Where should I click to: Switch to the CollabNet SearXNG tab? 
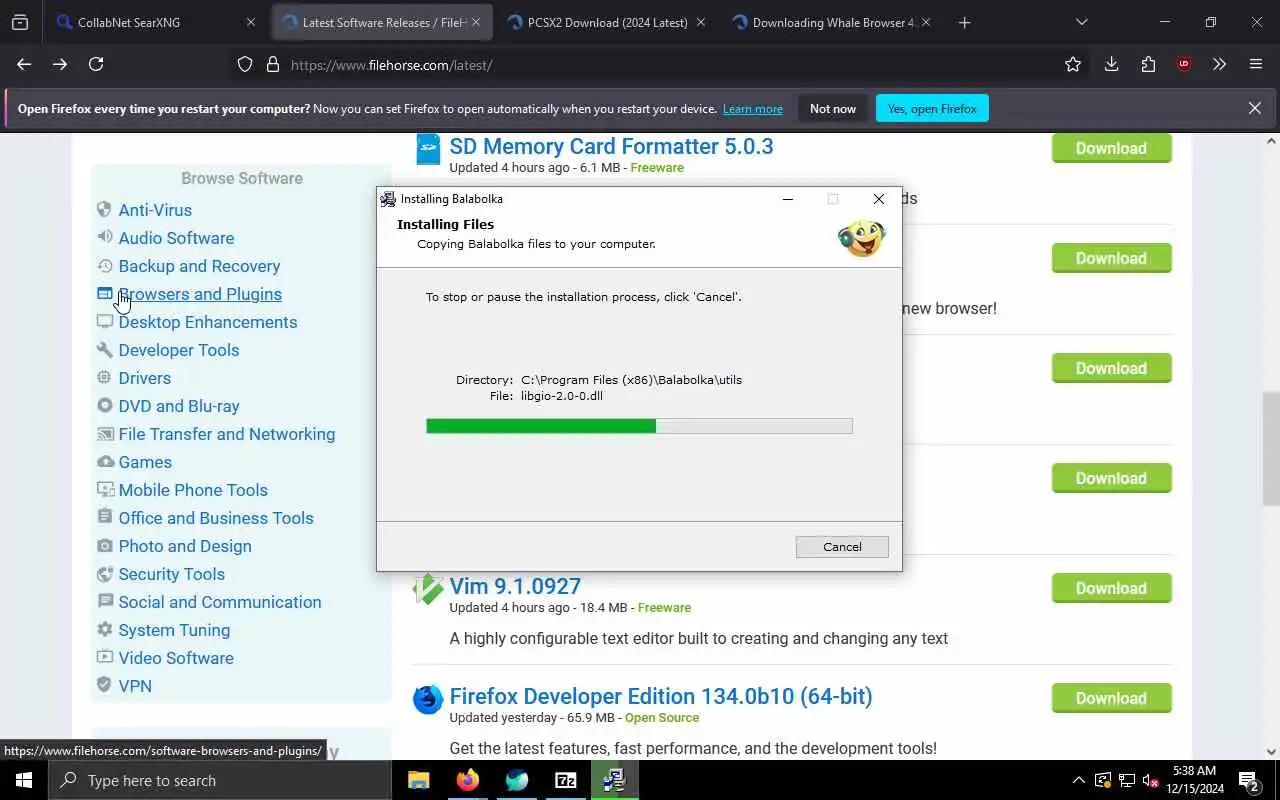tap(158, 22)
